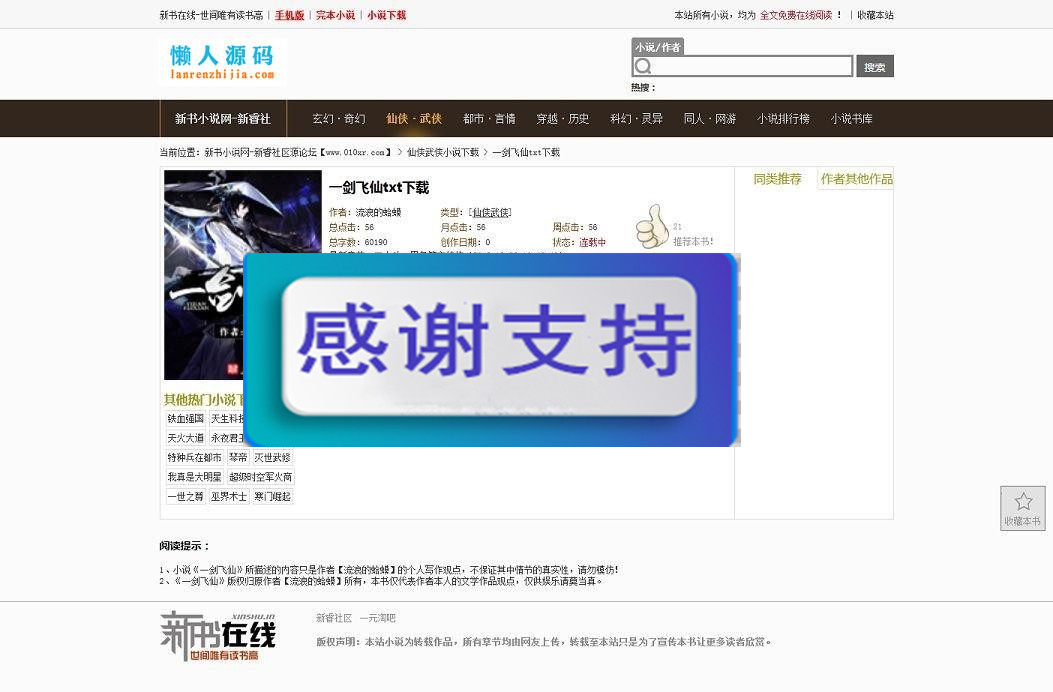
Task: Open 小说书库 in the navbar
Action: (x=852, y=118)
